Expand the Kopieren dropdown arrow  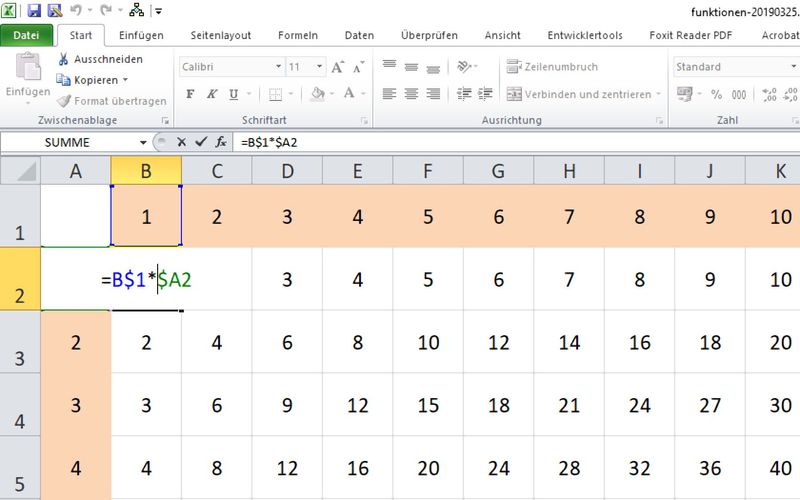pyautogui.click(x=126, y=80)
